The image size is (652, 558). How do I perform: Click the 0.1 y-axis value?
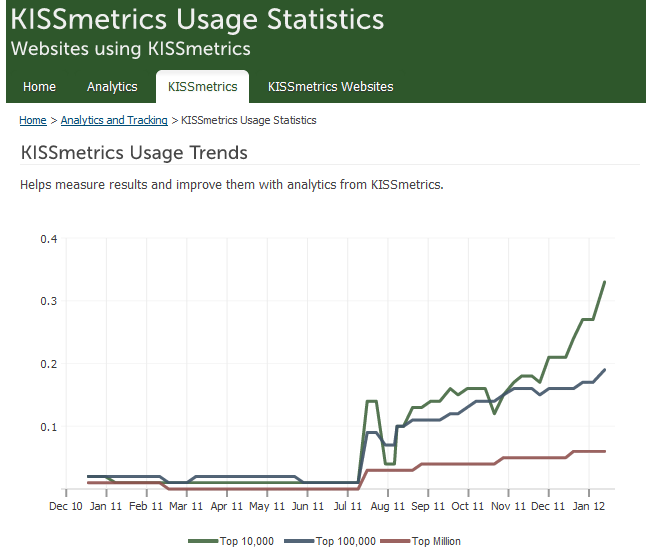[49, 427]
